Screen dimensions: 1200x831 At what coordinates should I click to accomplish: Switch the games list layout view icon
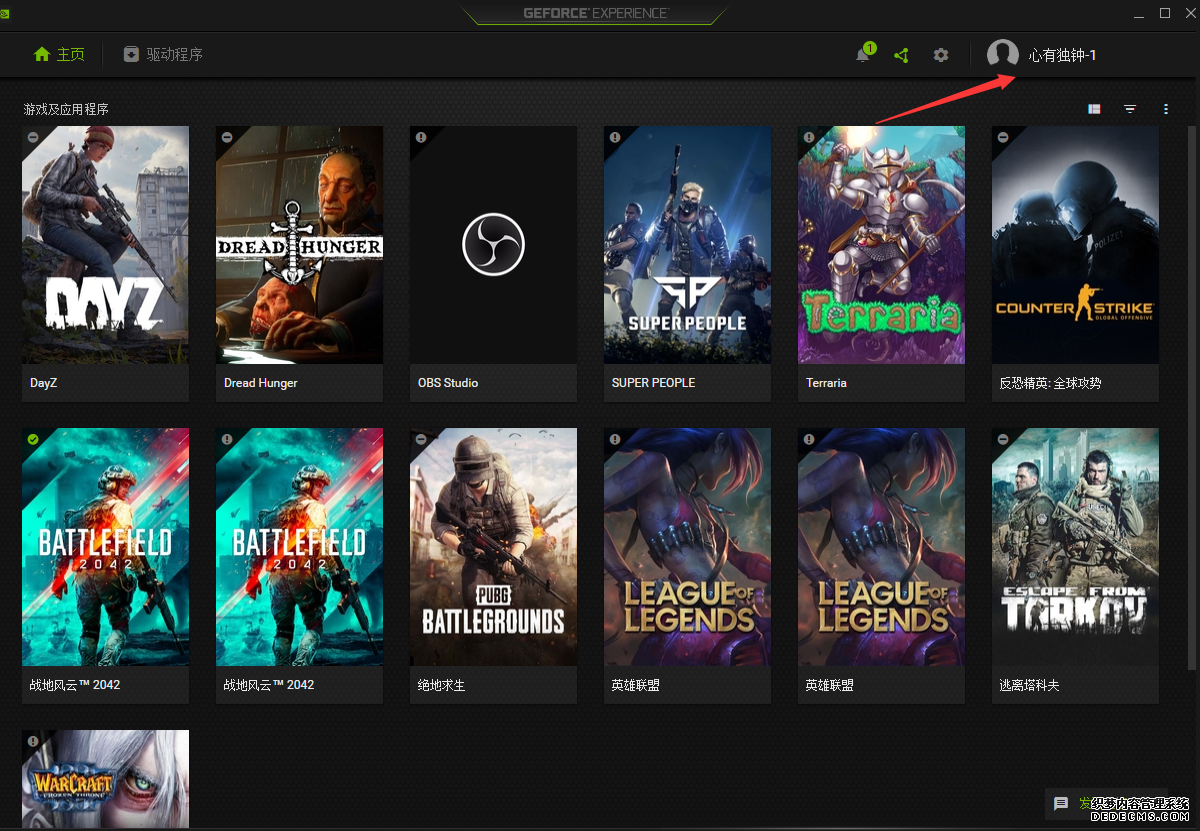coord(1094,109)
